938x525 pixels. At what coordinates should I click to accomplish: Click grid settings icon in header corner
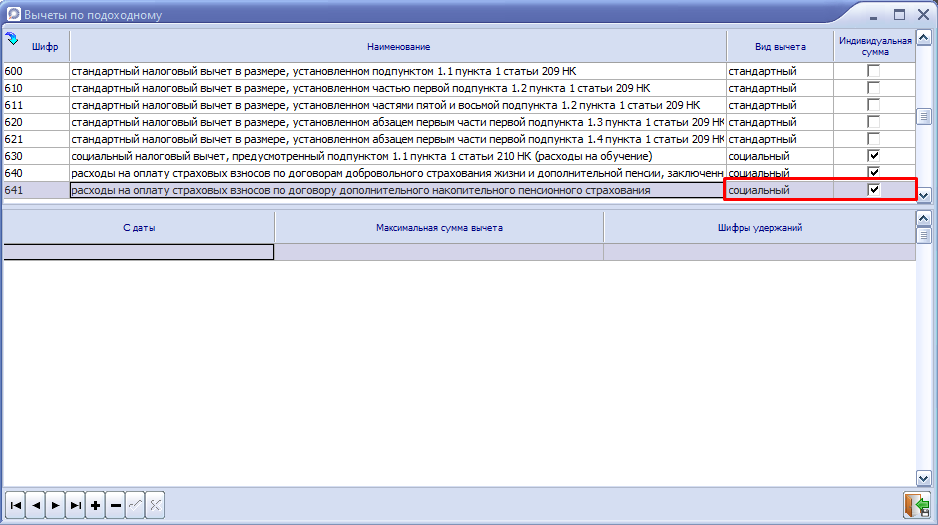coord(12,39)
